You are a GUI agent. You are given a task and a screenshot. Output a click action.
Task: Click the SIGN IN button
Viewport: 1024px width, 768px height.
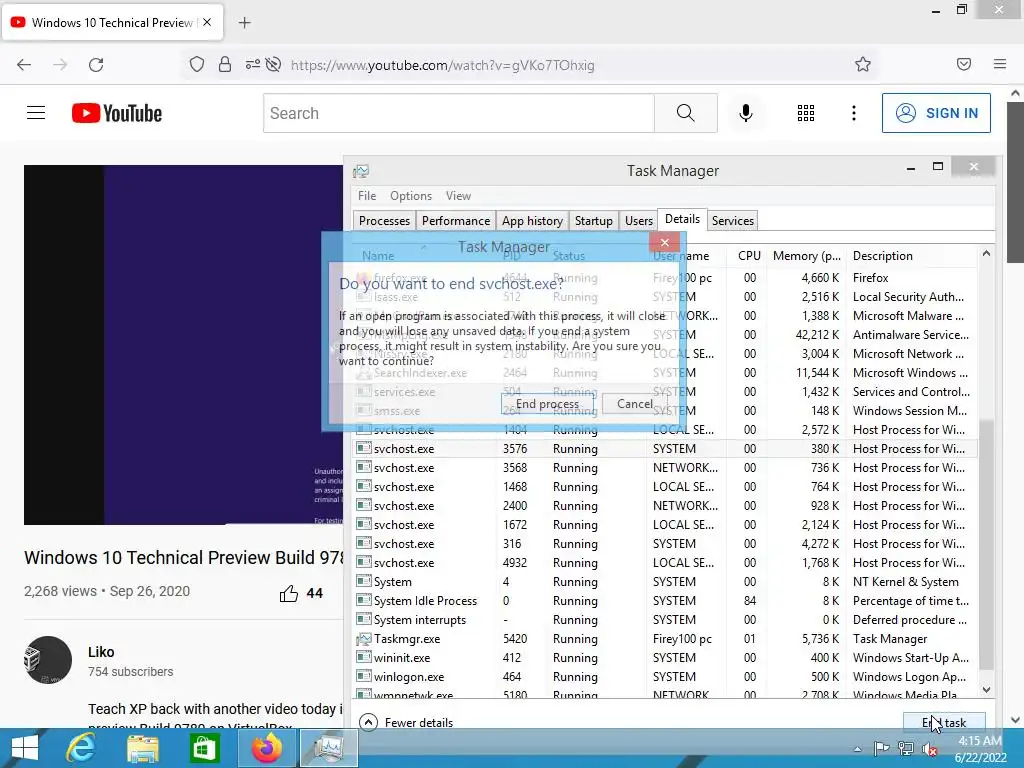tap(936, 113)
